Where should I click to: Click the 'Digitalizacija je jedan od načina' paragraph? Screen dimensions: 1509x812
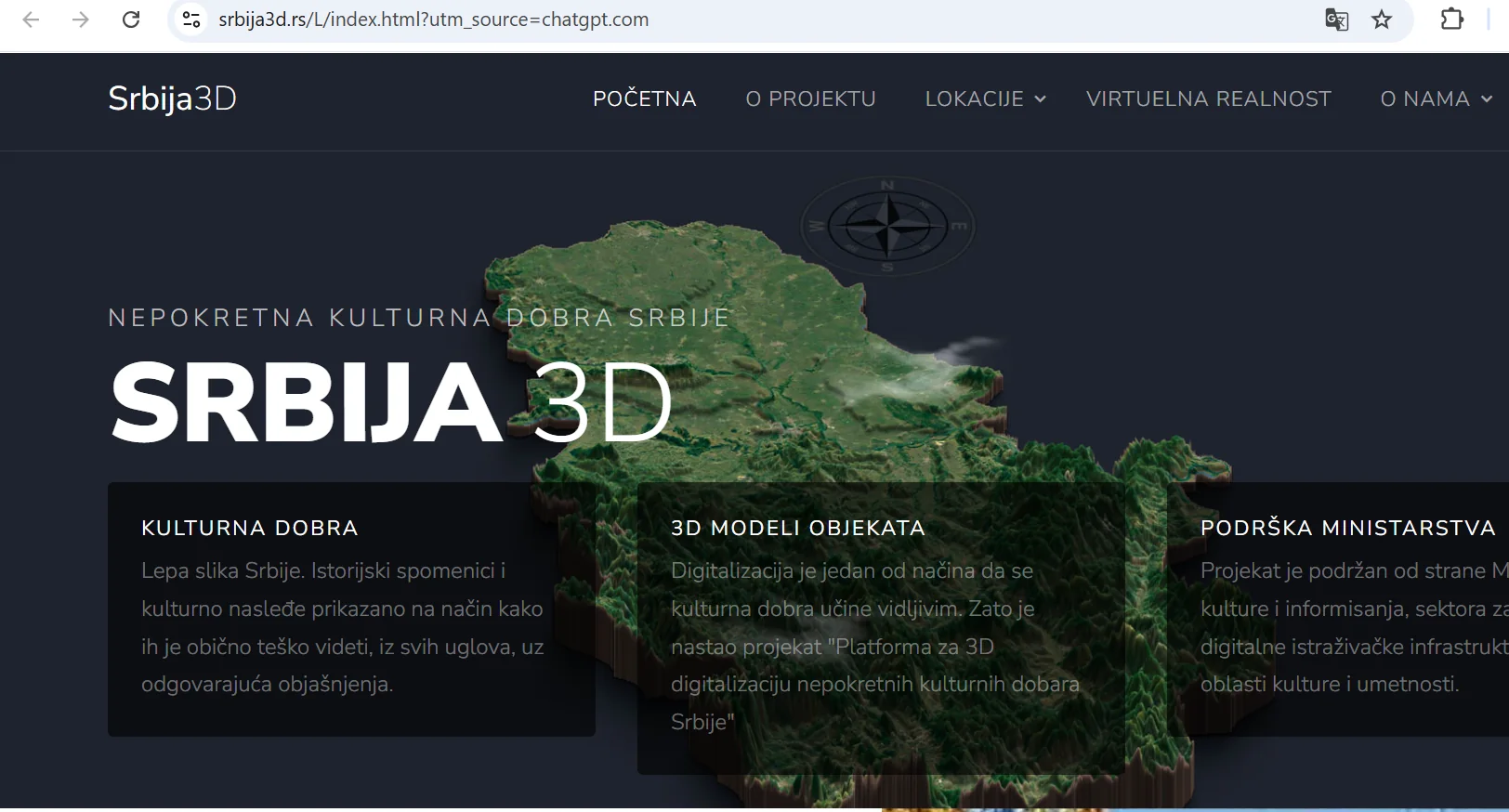click(x=875, y=646)
